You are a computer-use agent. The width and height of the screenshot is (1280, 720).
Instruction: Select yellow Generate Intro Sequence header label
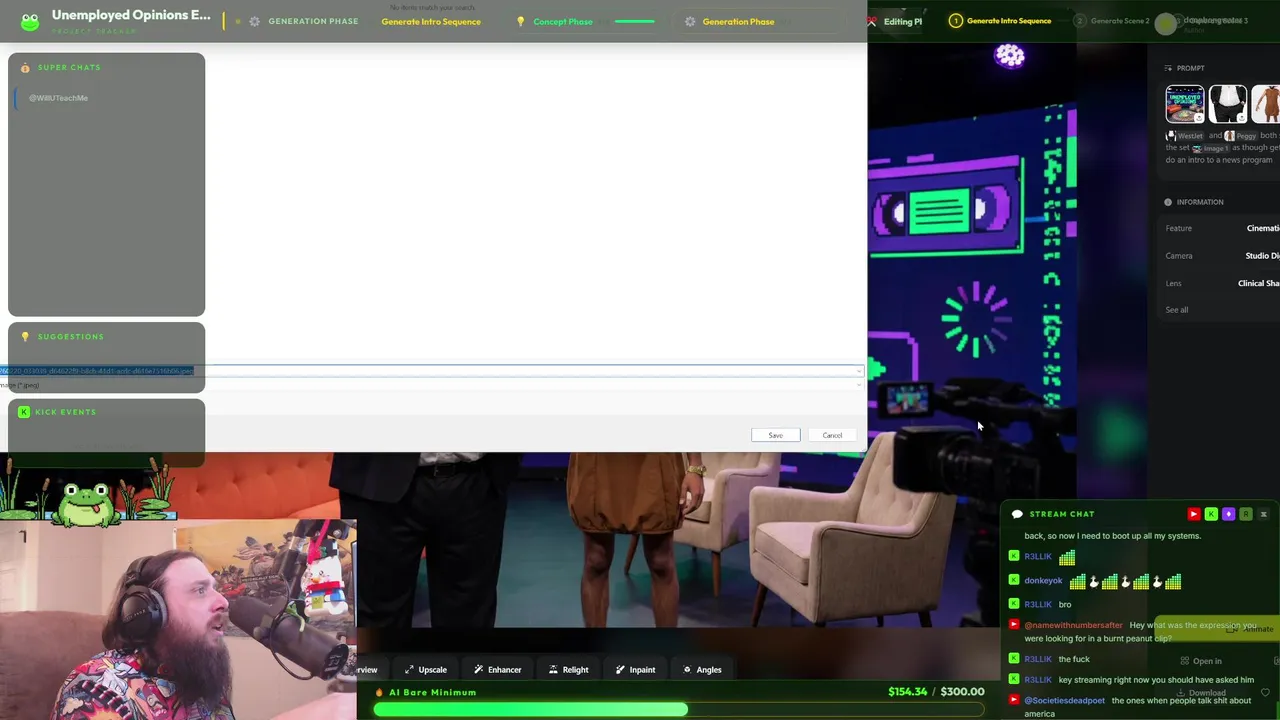(x=431, y=21)
